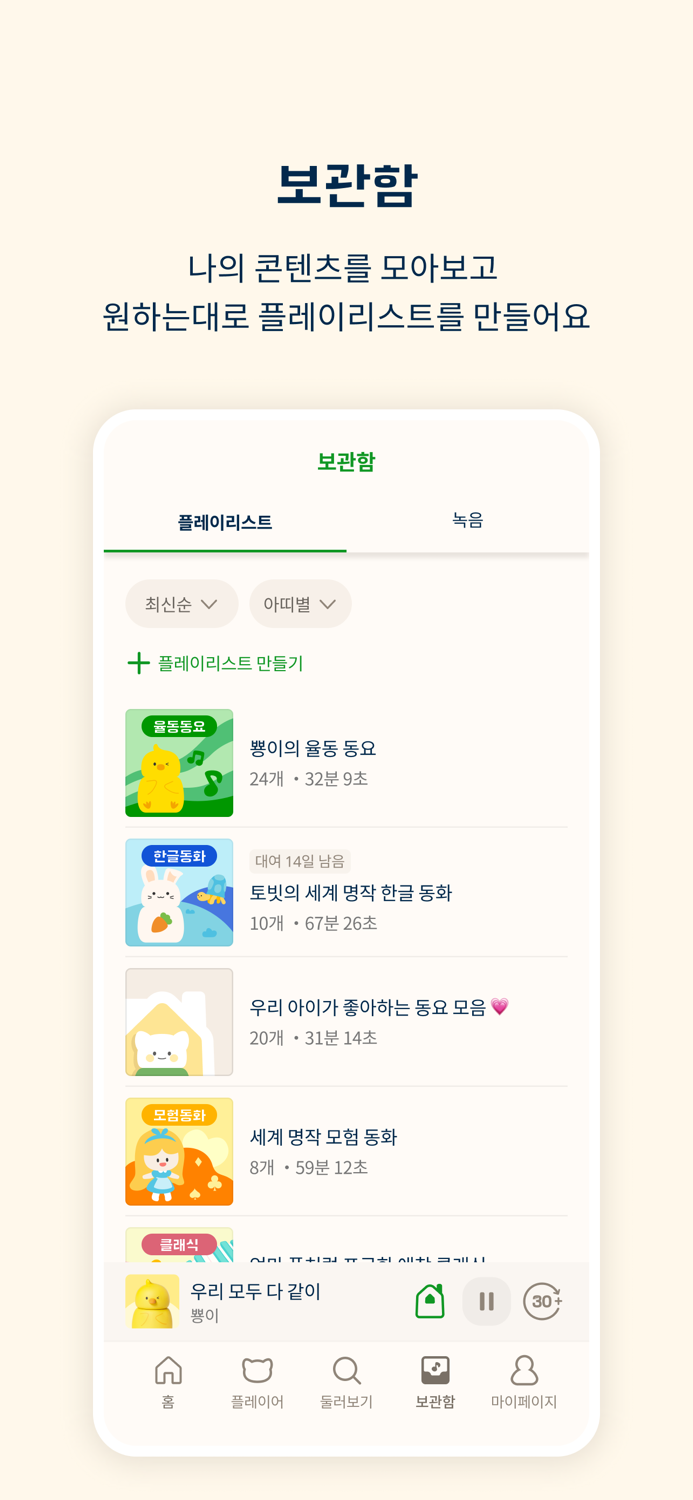Pause the currently playing 우리 모두 다 같이
Screen dimensions: 693x1500
pos(486,1301)
